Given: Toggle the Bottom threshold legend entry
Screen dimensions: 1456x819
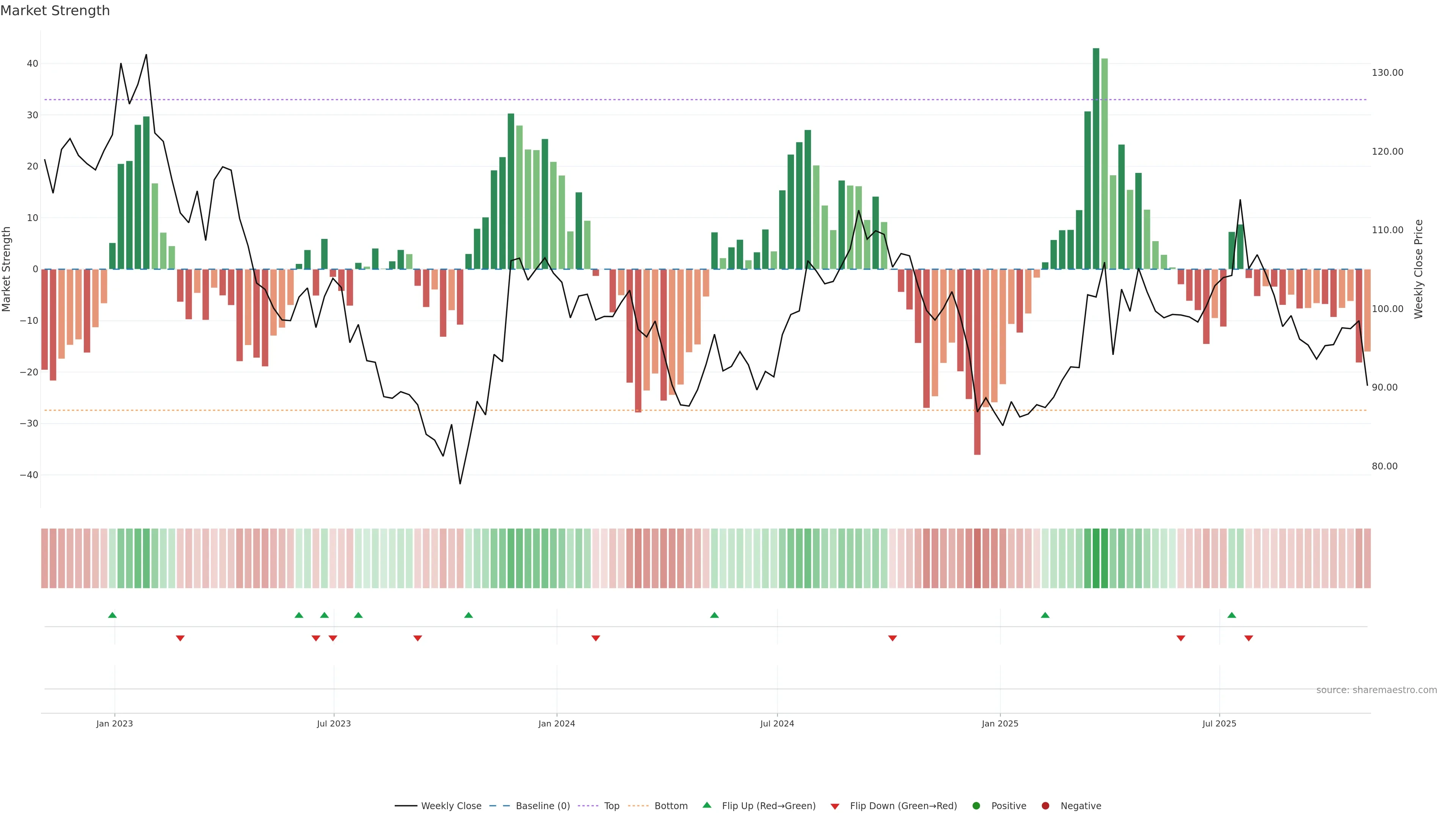Looking at the screenshot, I should (670, 805).
